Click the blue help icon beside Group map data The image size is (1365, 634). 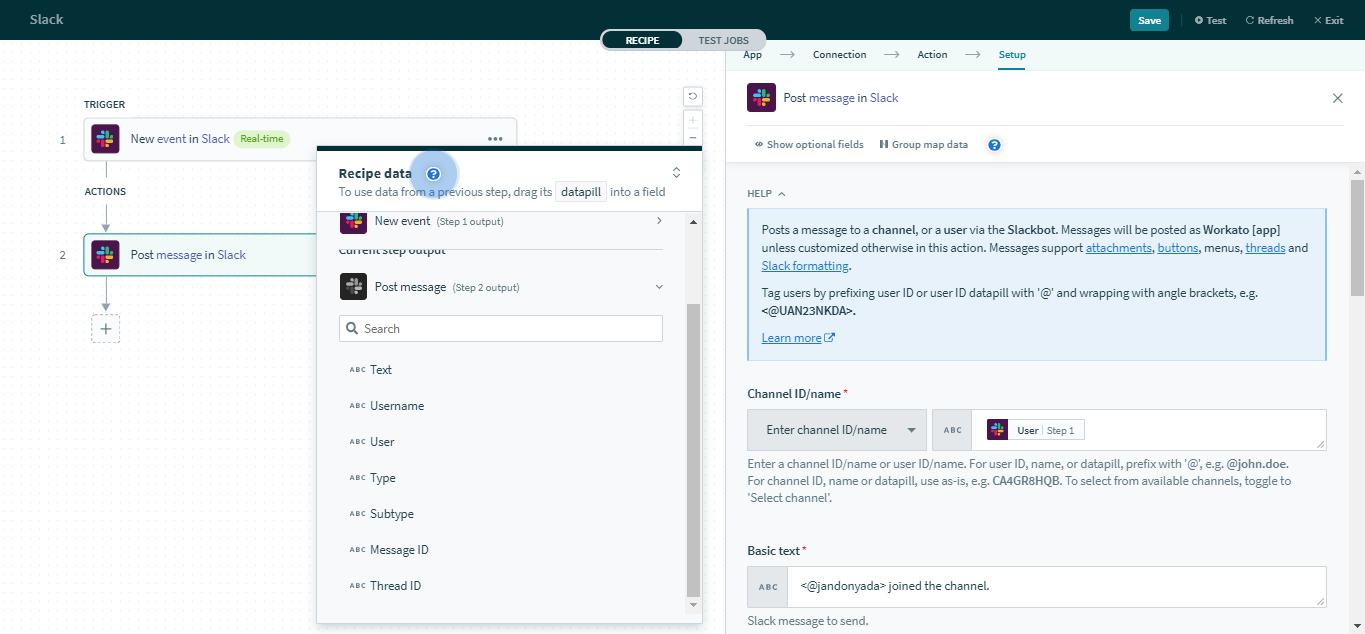994,145
